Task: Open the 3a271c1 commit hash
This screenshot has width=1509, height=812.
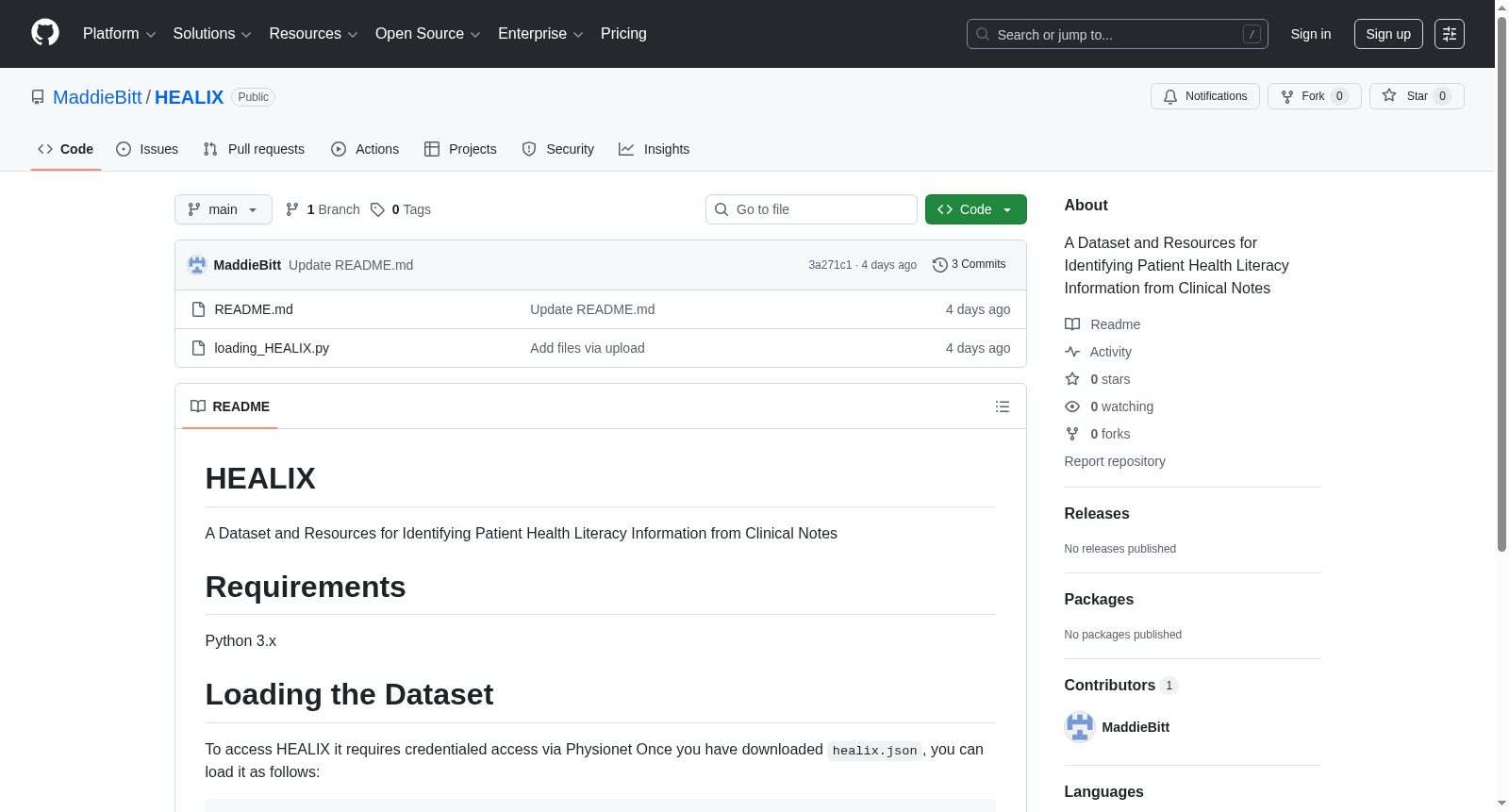Action: pos(830,265)
